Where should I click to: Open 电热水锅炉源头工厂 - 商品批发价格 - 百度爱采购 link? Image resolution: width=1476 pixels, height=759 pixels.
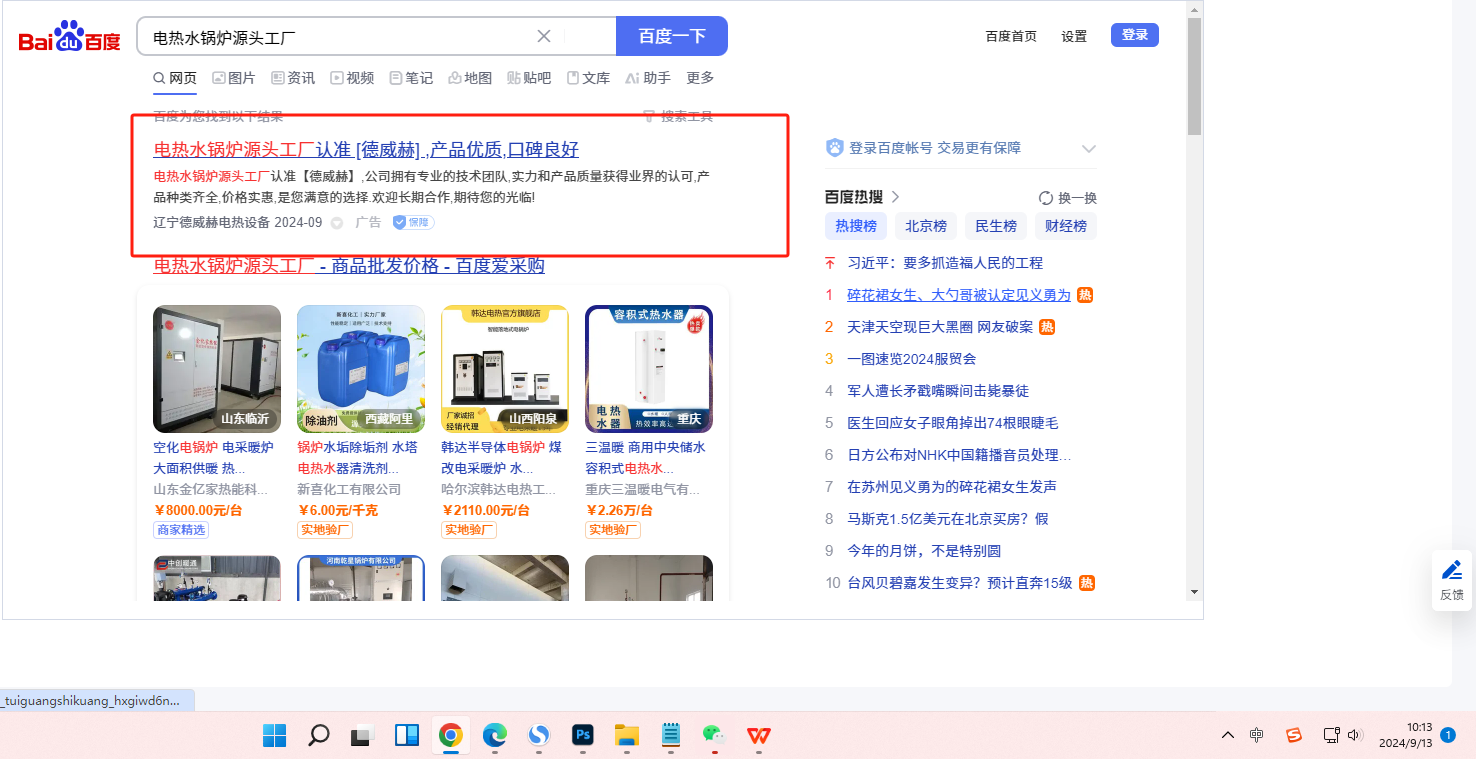349,265
